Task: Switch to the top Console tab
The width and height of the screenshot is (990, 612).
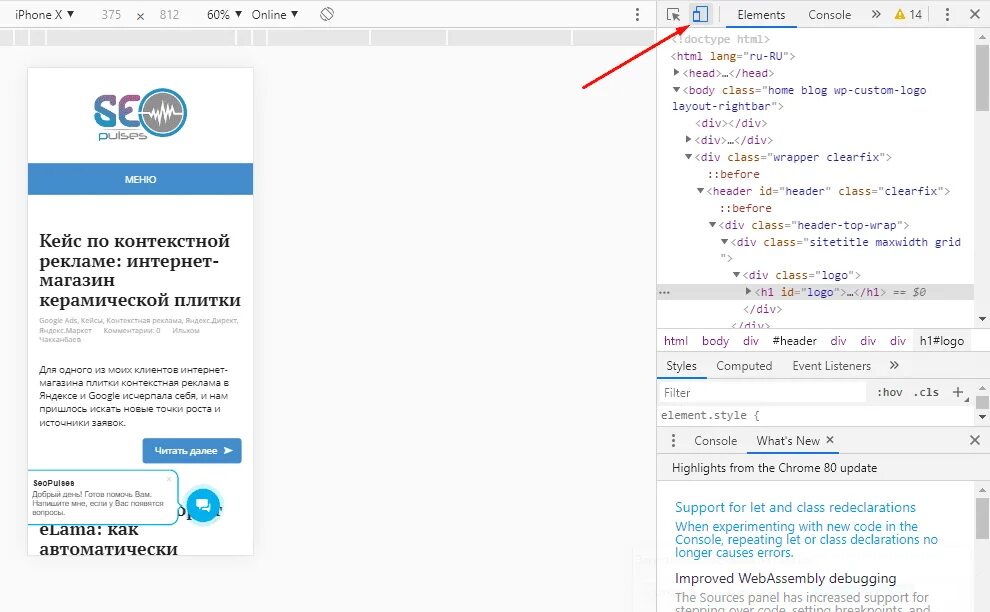Action: pyautogui.click(x=829, y=15)
